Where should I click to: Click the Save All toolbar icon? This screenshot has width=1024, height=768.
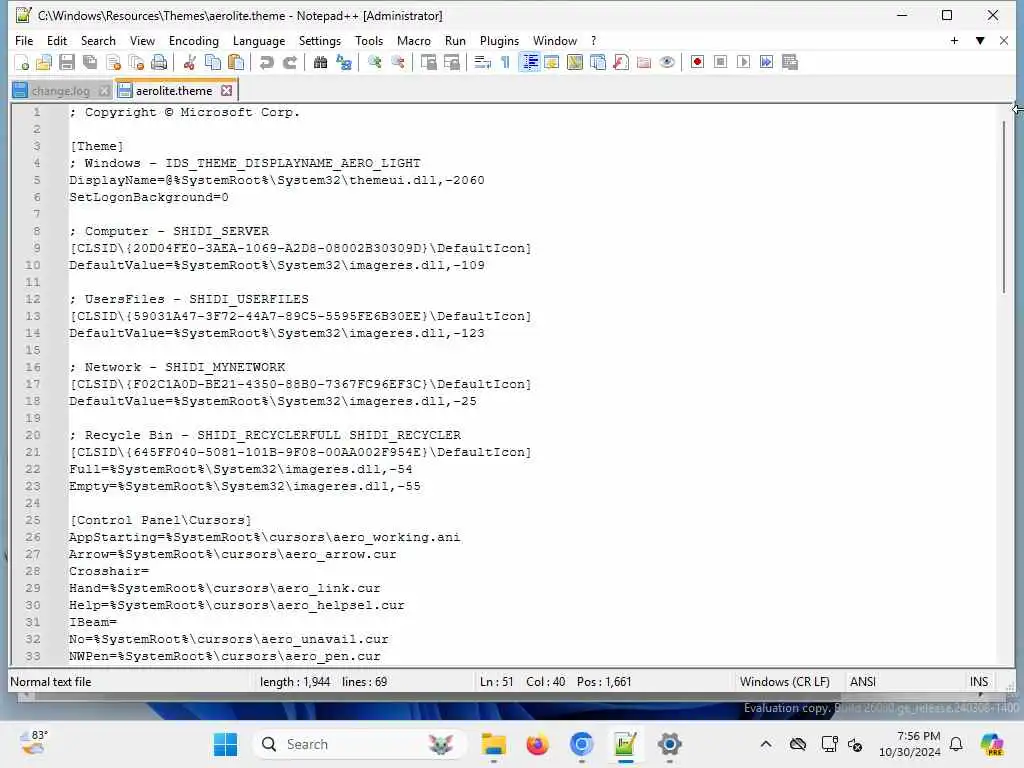90,63
